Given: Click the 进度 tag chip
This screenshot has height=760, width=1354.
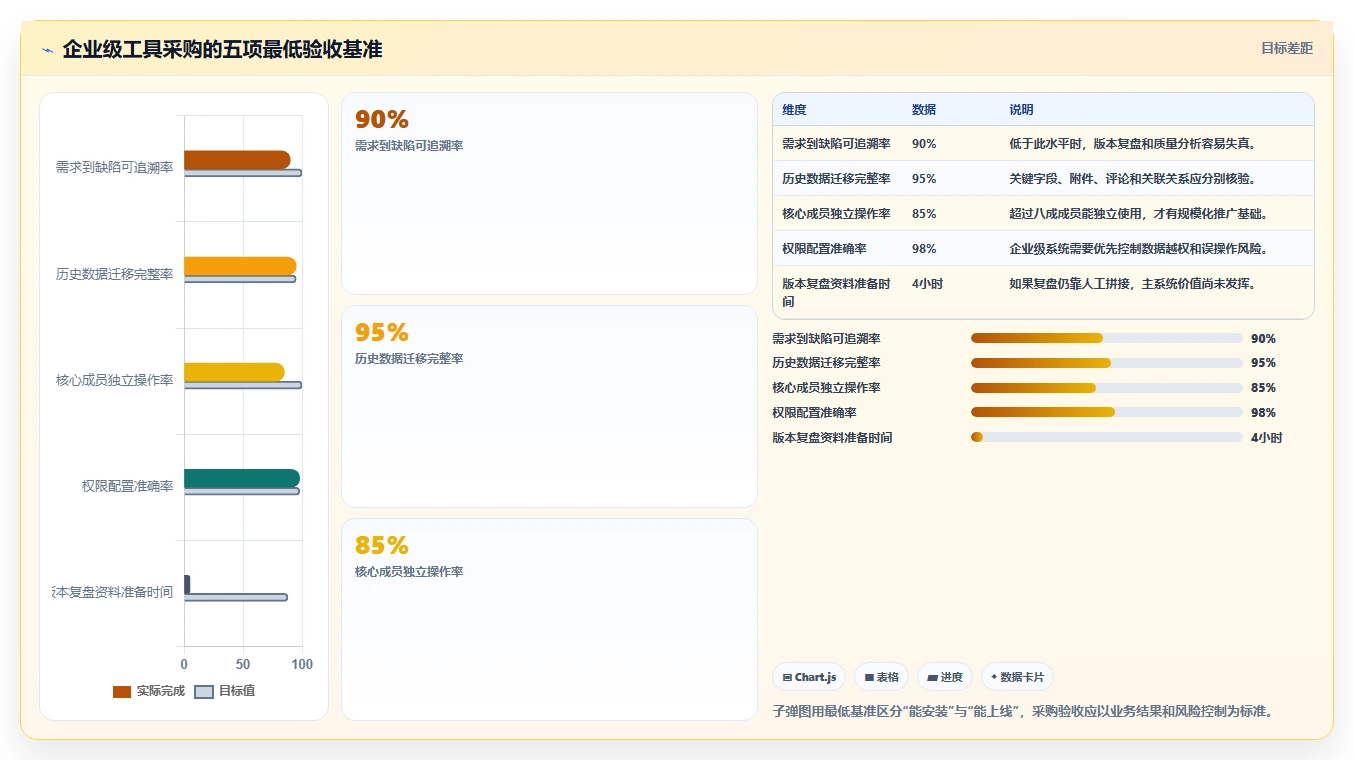Looking at the screenshot, I should click(x=945, y=677).
